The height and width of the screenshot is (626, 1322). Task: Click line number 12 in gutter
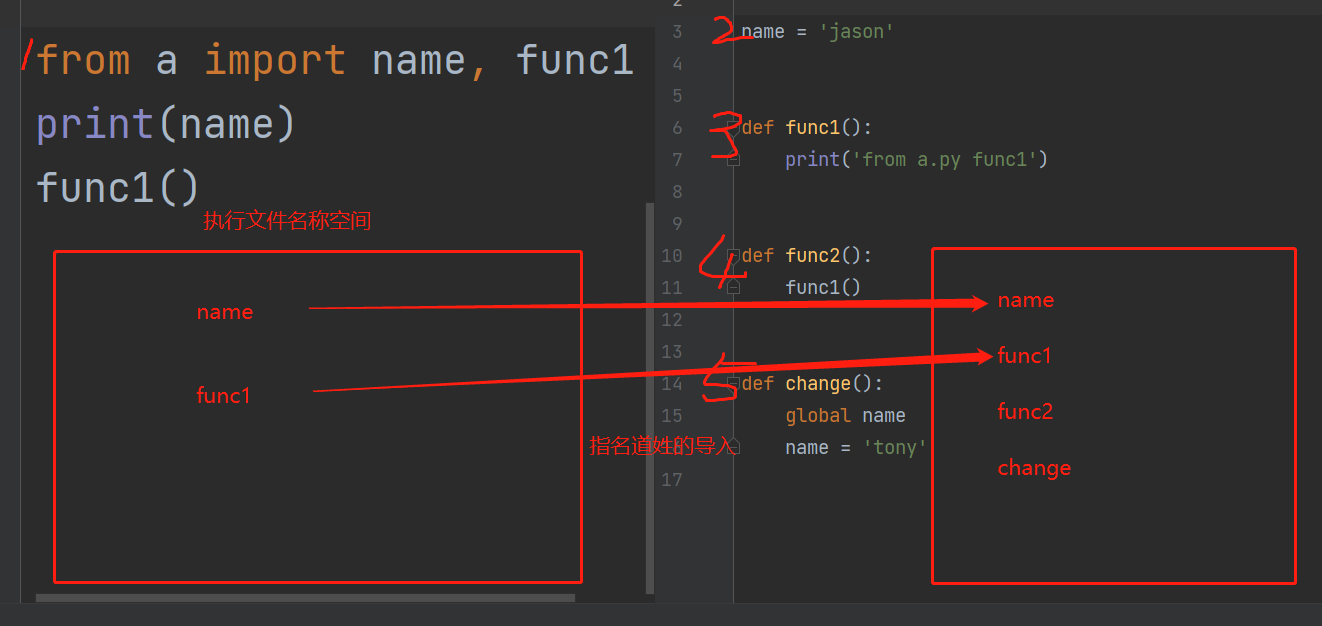pyautogui.click(x=672, y=319)
